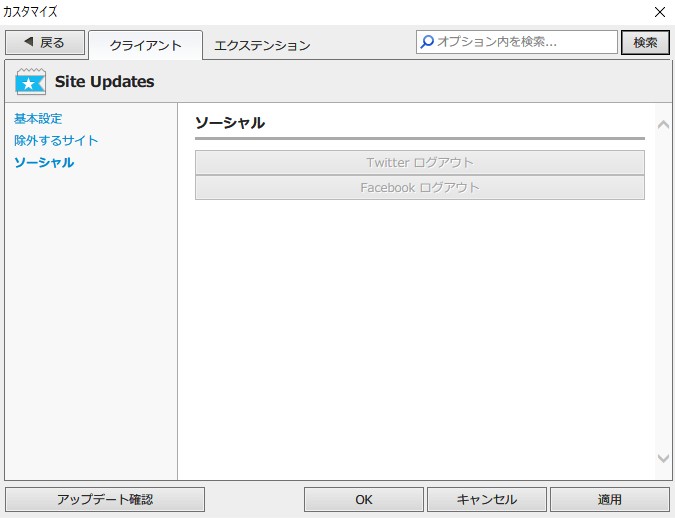The image size is (675, 518).
Task: Click the scrollbar up arrow
Action: click(x=663, y=125)
